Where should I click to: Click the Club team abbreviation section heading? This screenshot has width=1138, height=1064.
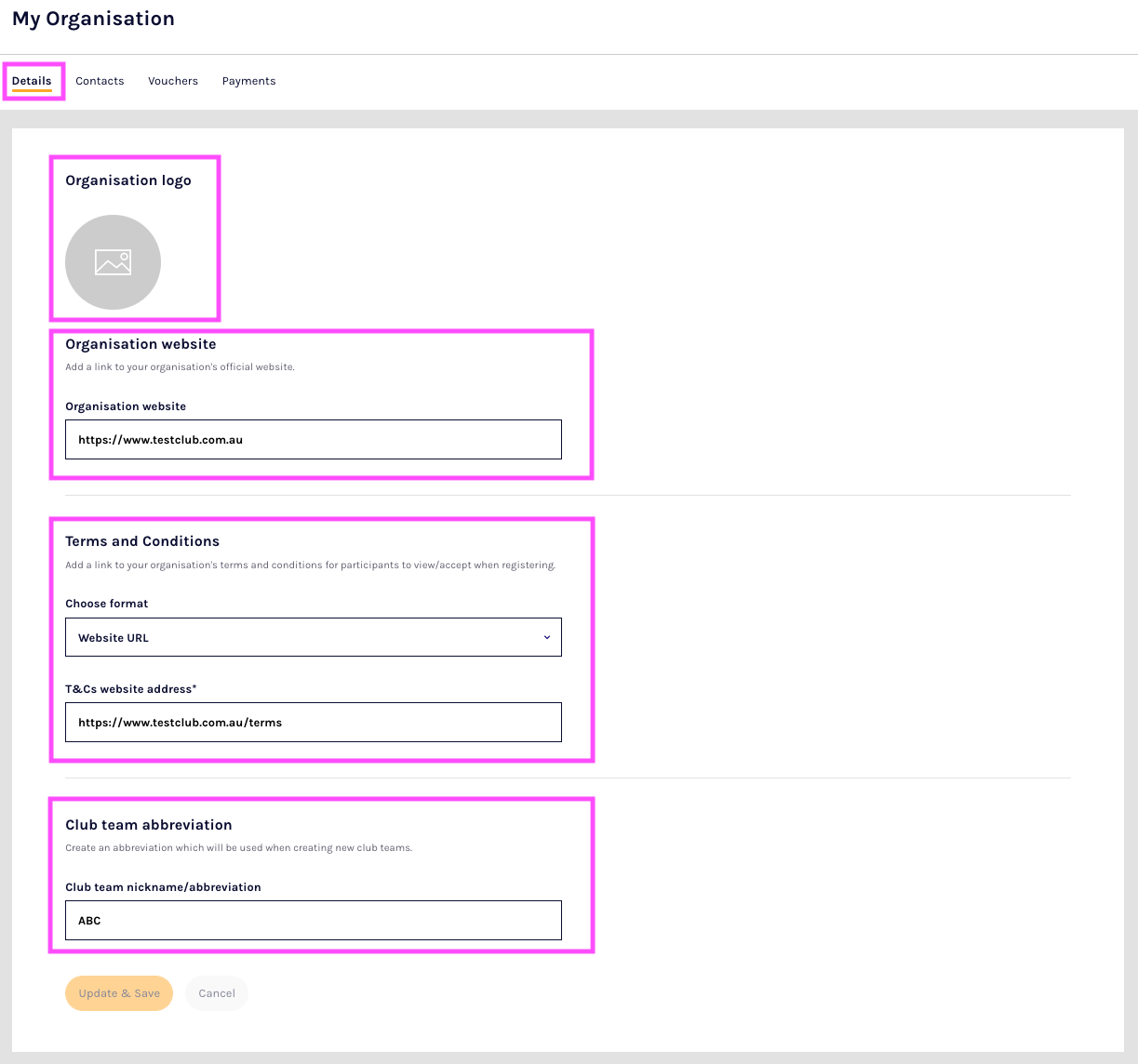(149, 825)
